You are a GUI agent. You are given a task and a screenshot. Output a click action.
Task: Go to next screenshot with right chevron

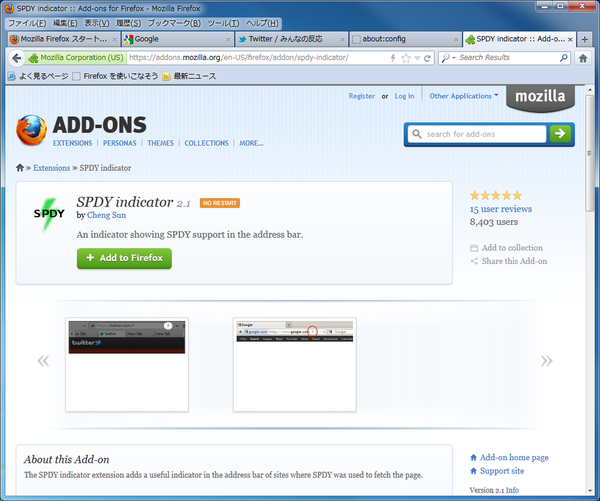pos(546,361)
